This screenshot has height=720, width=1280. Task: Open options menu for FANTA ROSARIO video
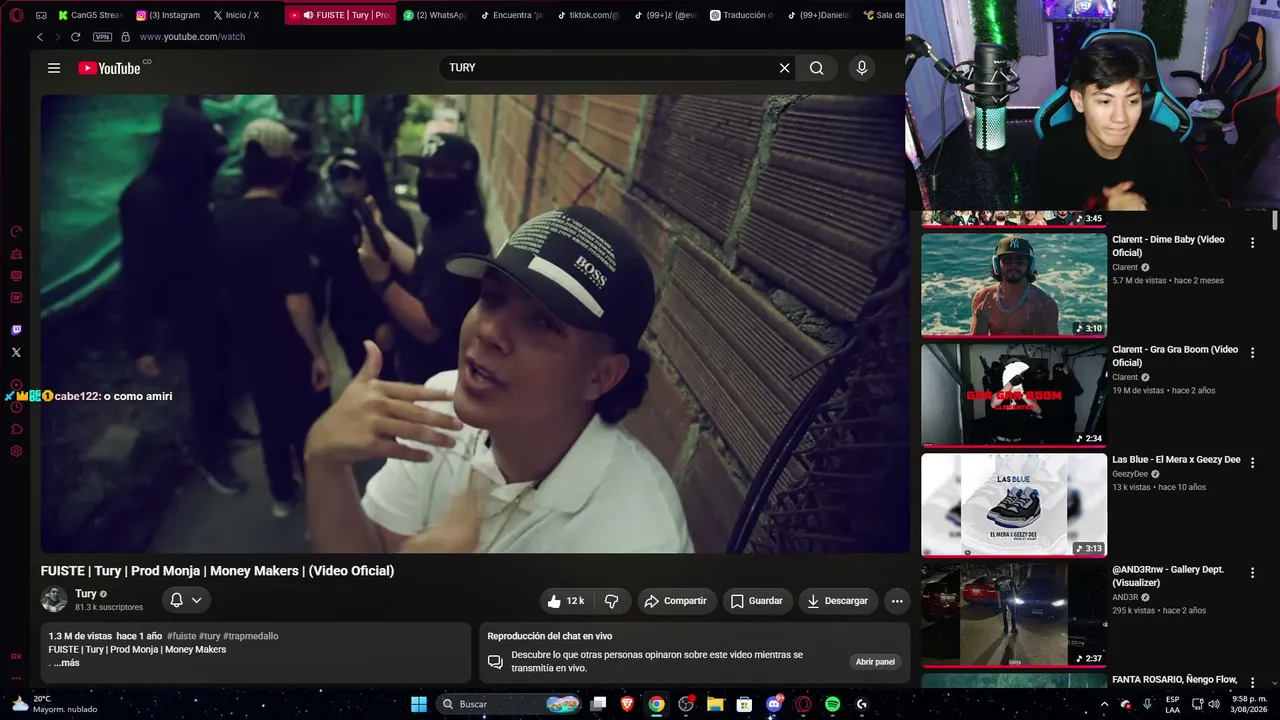click(x=1252, y=683)
